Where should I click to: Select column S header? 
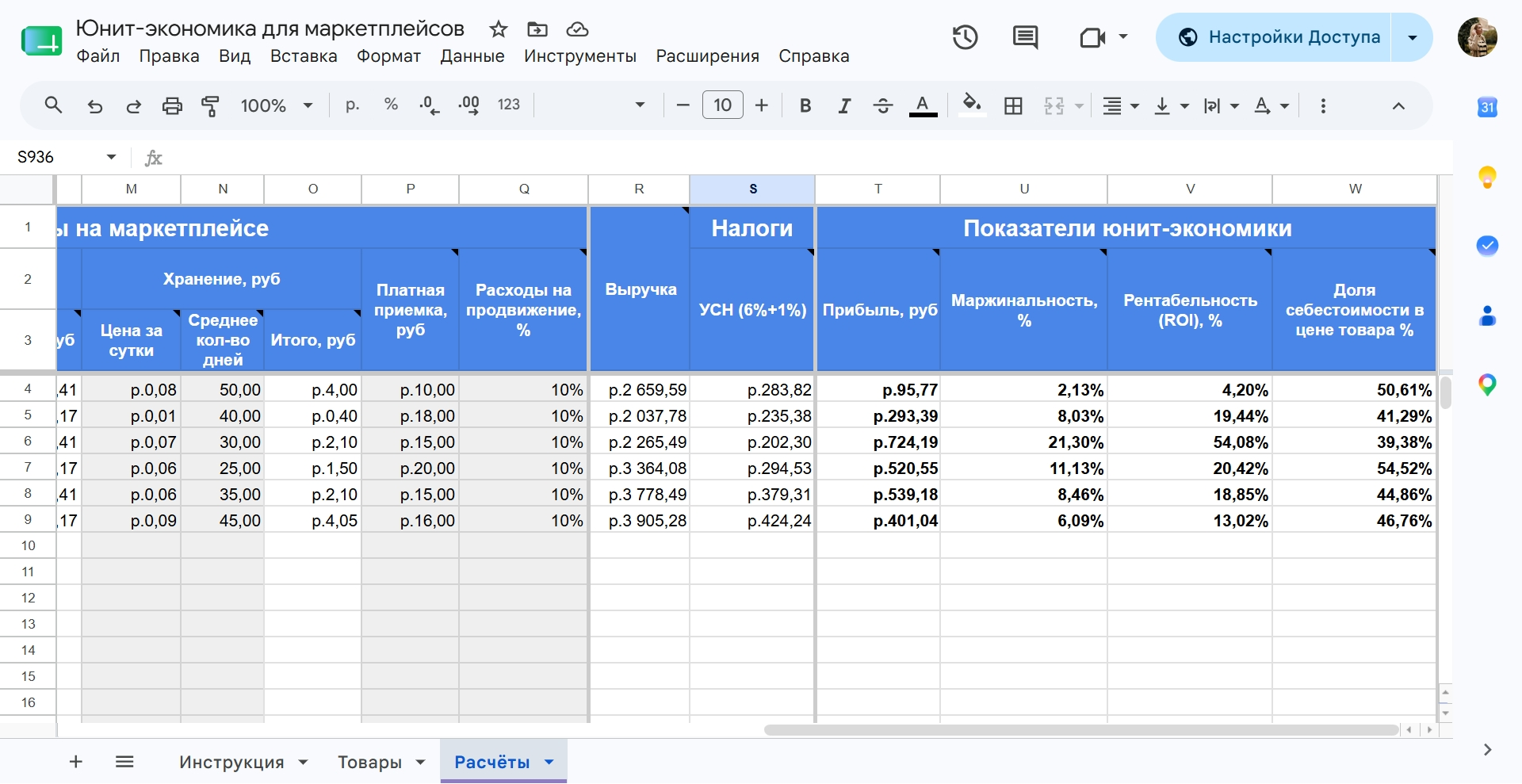pos(752,189)
